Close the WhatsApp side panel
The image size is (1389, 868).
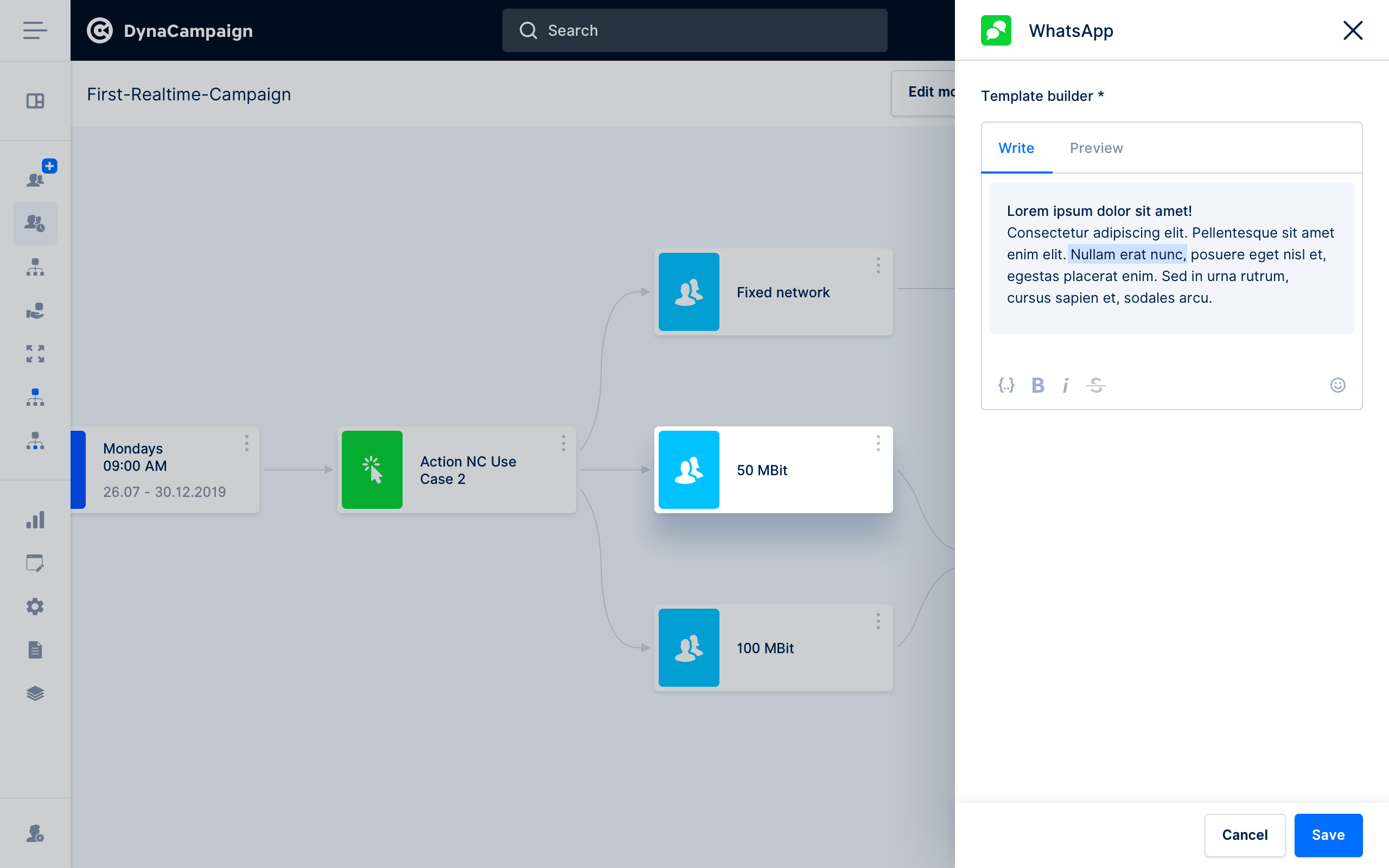tap(1353, 30)
